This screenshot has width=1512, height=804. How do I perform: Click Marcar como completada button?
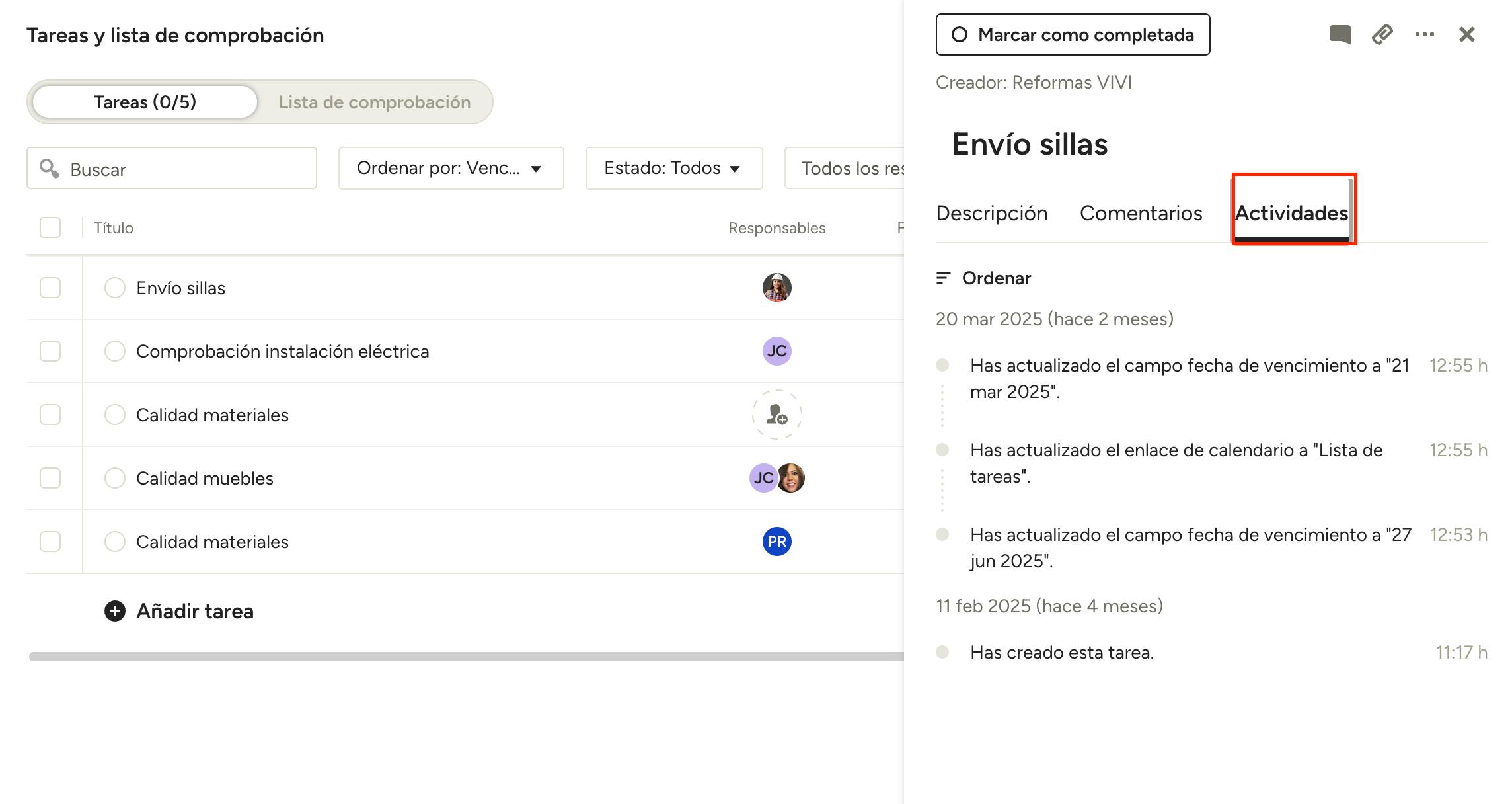click(x=1073, y=34)
